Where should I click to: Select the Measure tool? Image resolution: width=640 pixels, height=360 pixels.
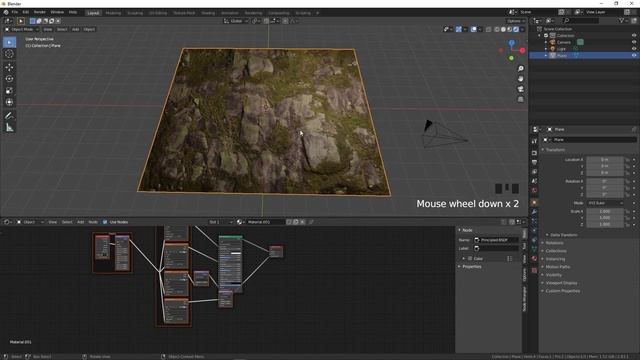9,128
